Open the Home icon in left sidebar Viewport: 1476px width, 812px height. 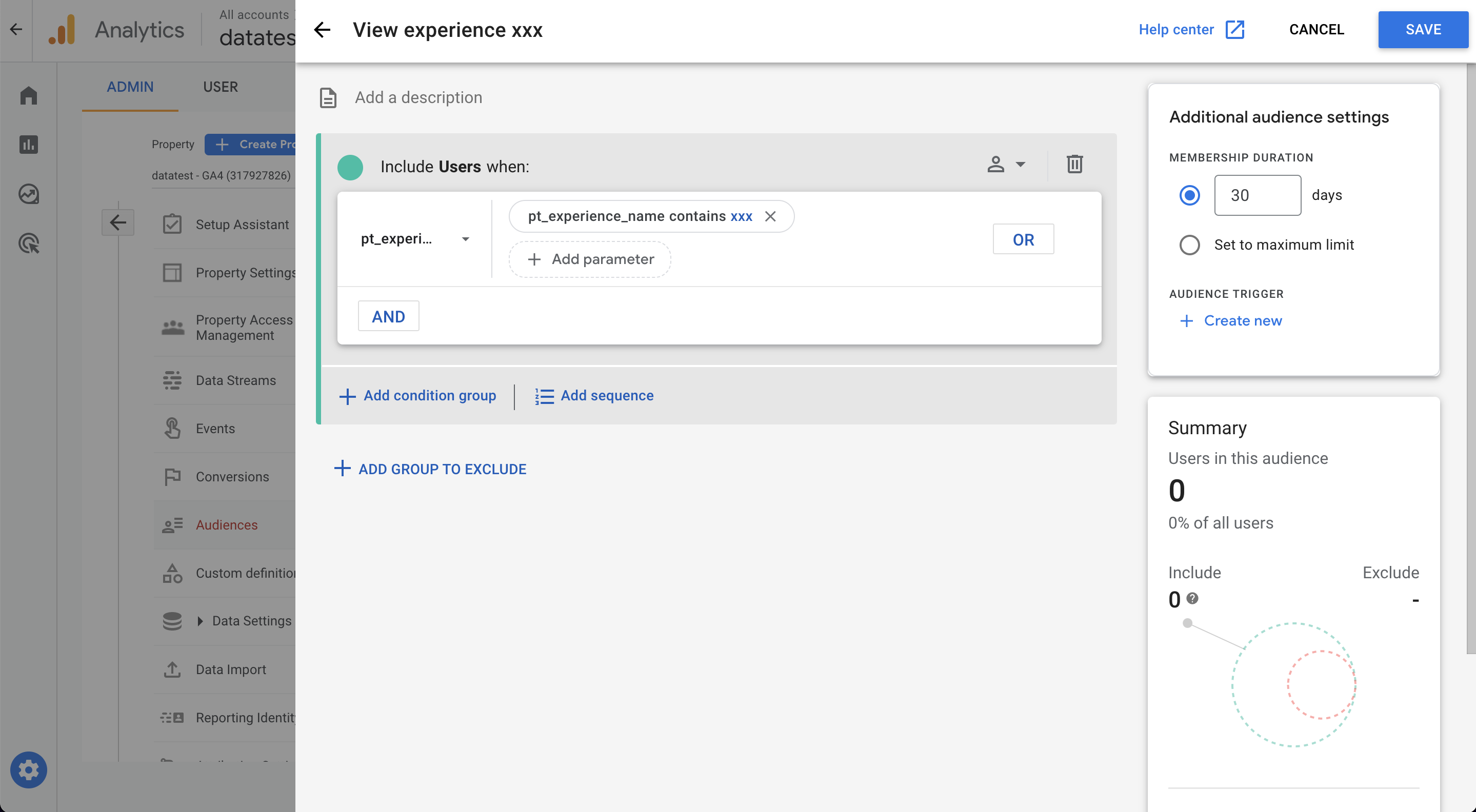[28, 95]
